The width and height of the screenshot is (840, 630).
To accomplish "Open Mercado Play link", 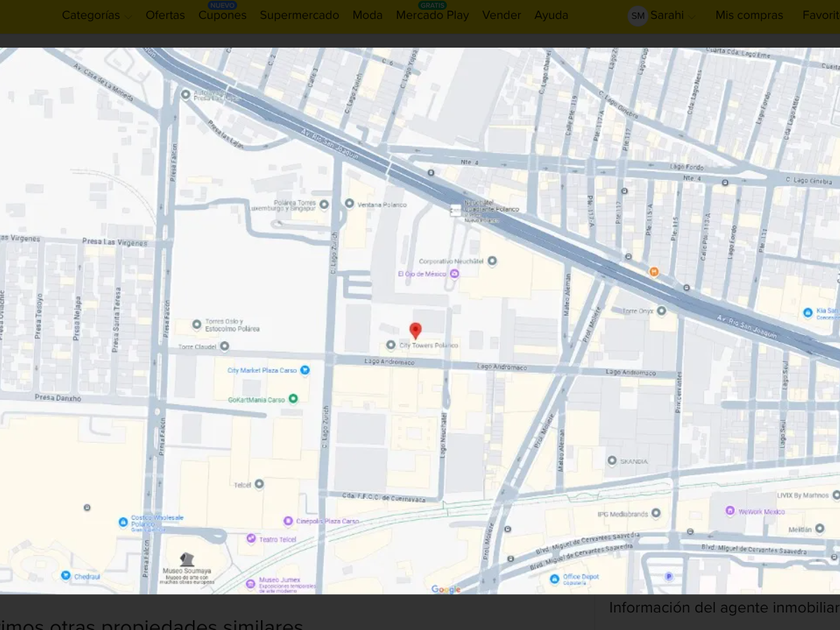I will pos(432,16).
